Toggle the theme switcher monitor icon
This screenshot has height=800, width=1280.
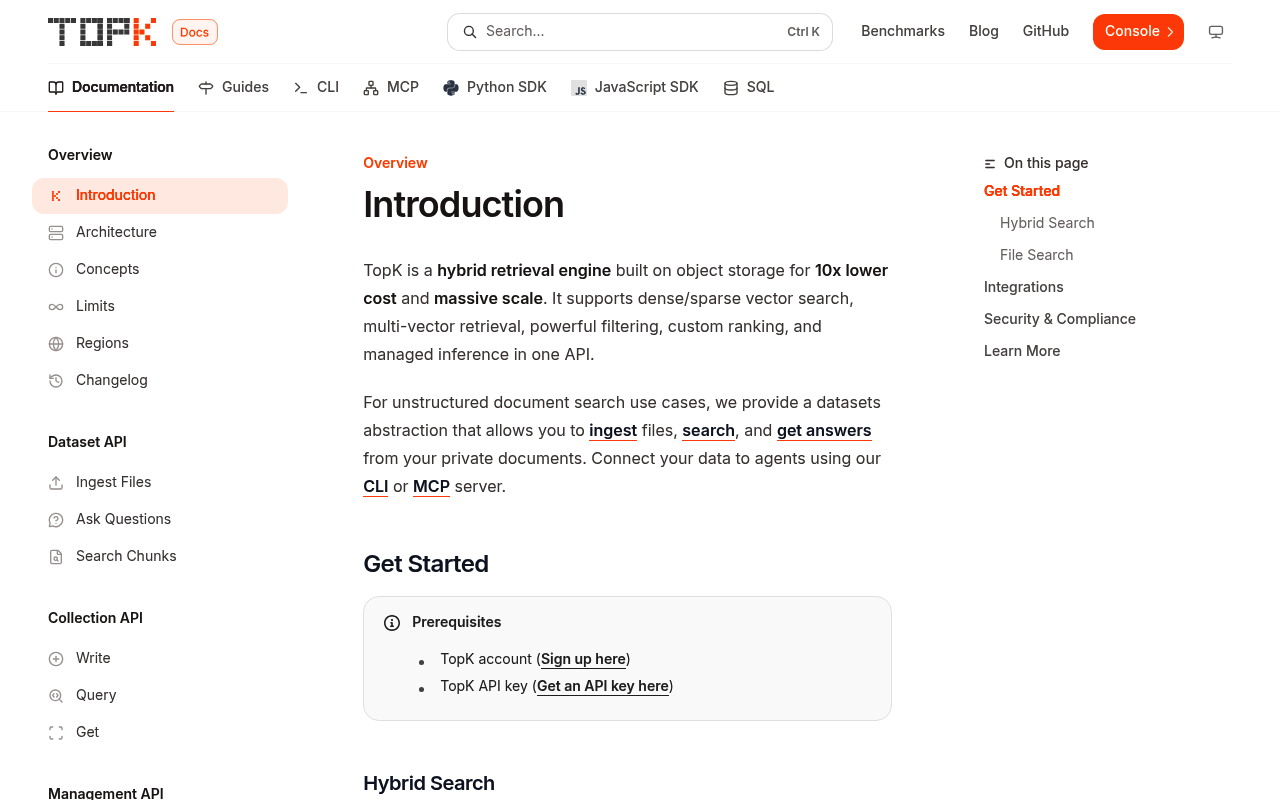coord(1216,32)
